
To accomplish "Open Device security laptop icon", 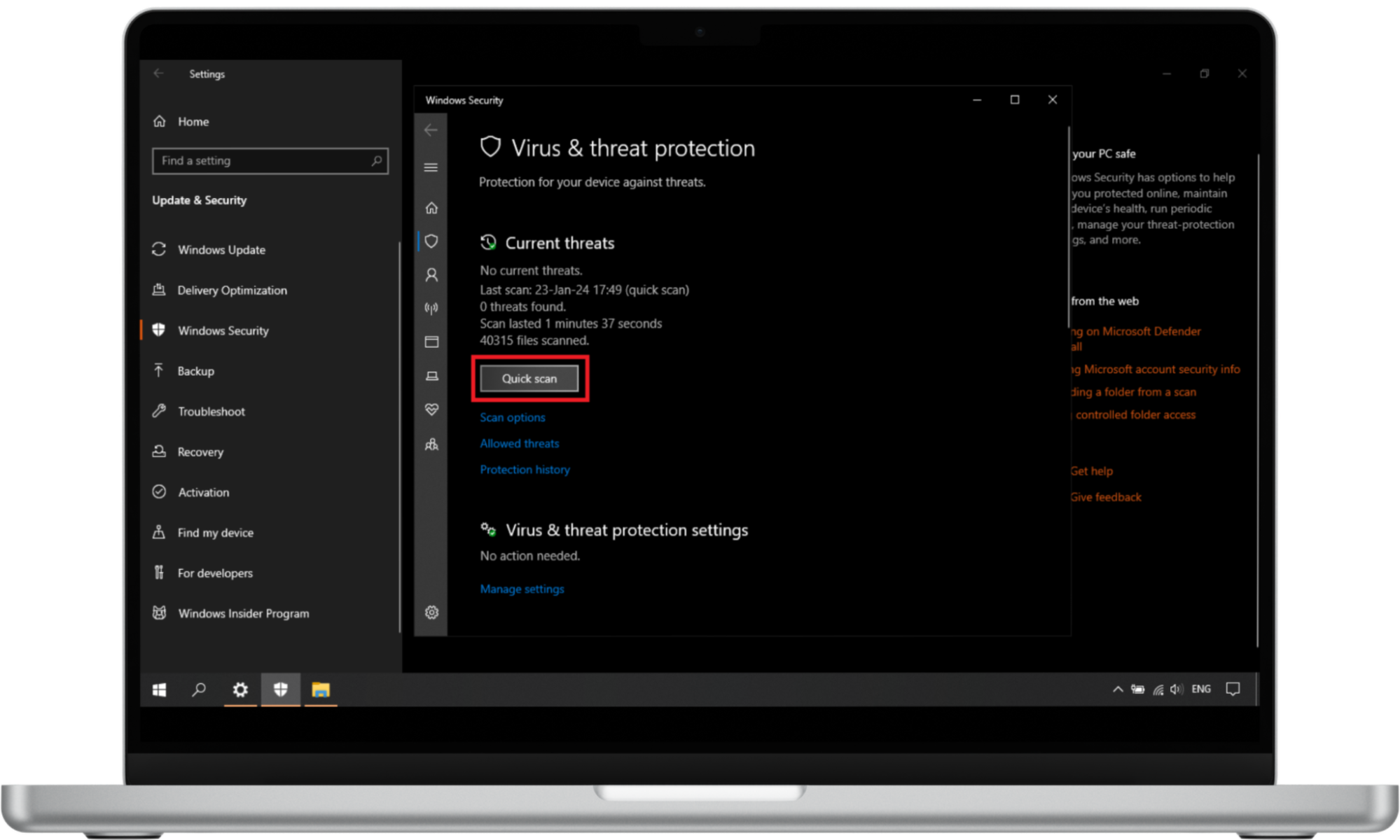I will 431,376.
